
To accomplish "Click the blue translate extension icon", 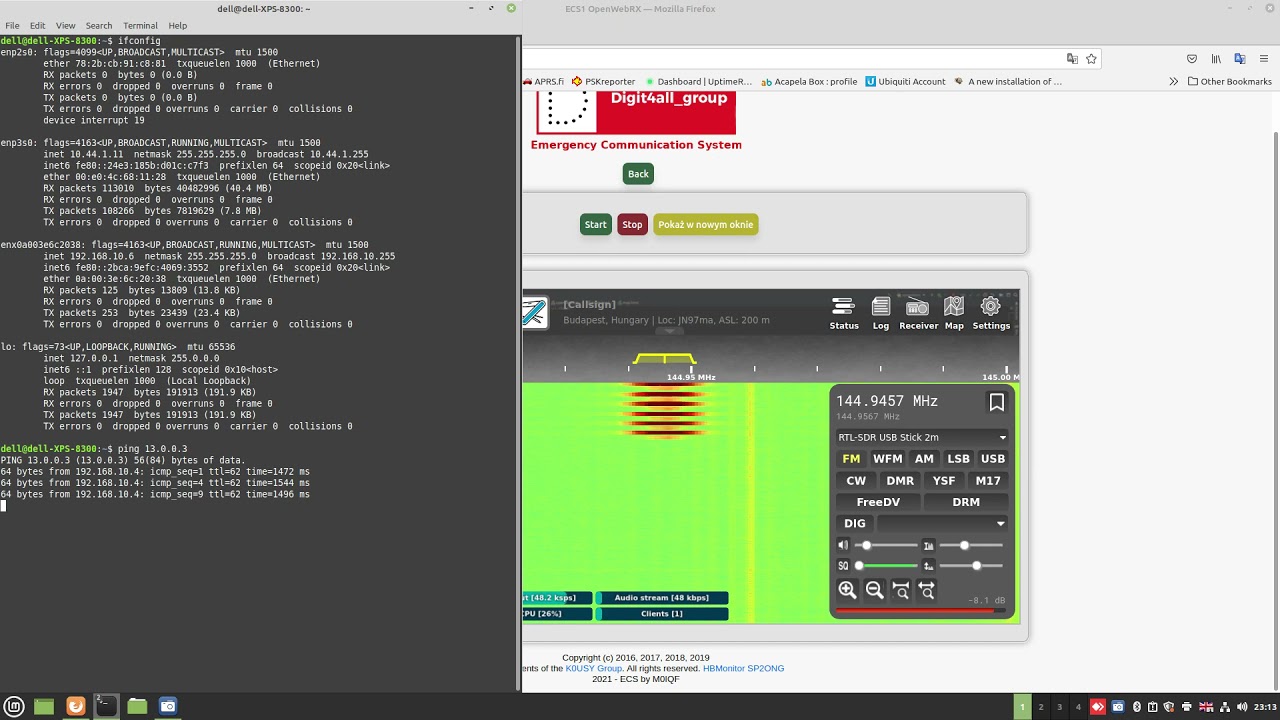I will (x=1240, y=59).
